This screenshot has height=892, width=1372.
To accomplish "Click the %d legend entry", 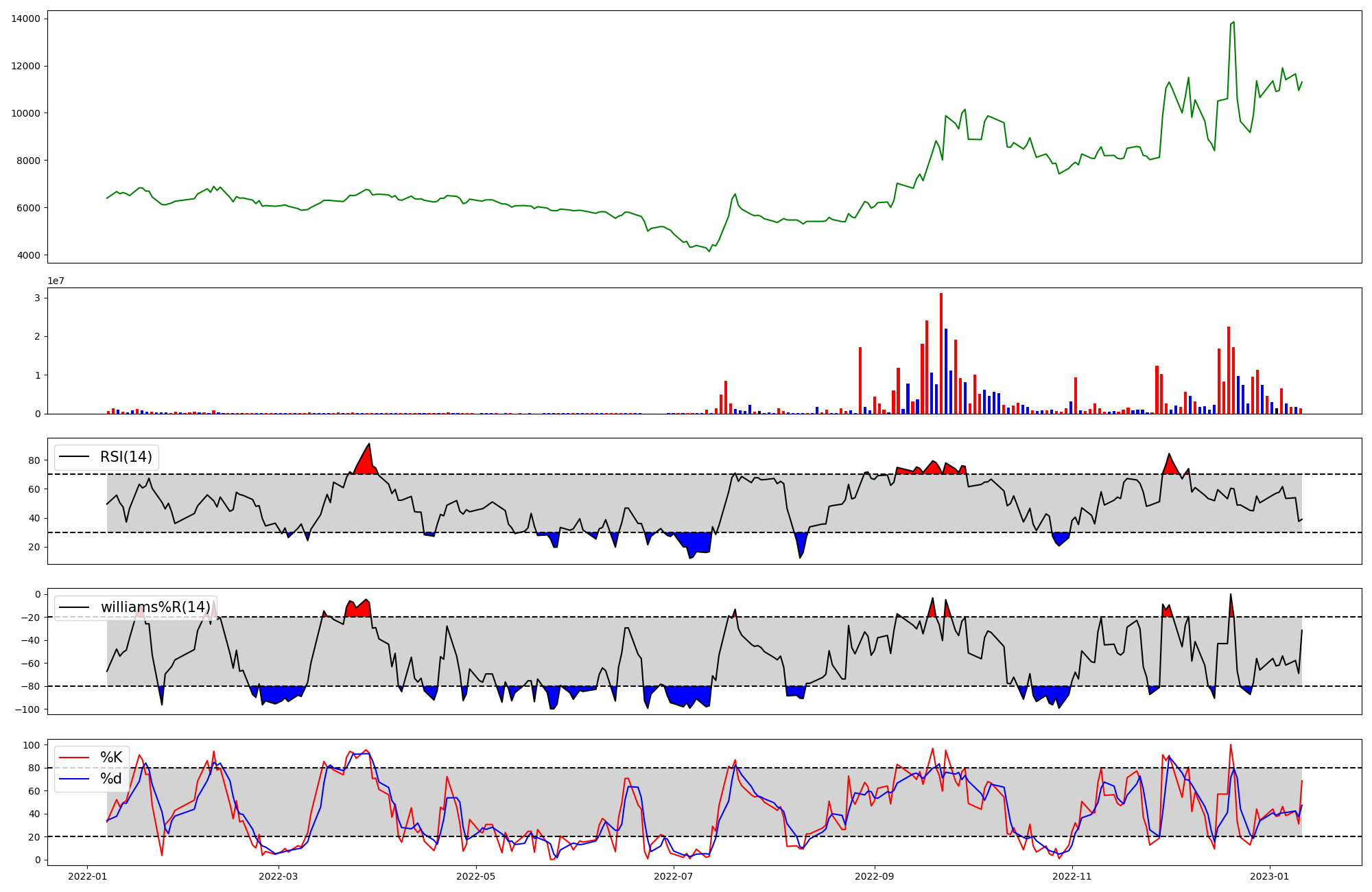I will [x=111, y=779].
